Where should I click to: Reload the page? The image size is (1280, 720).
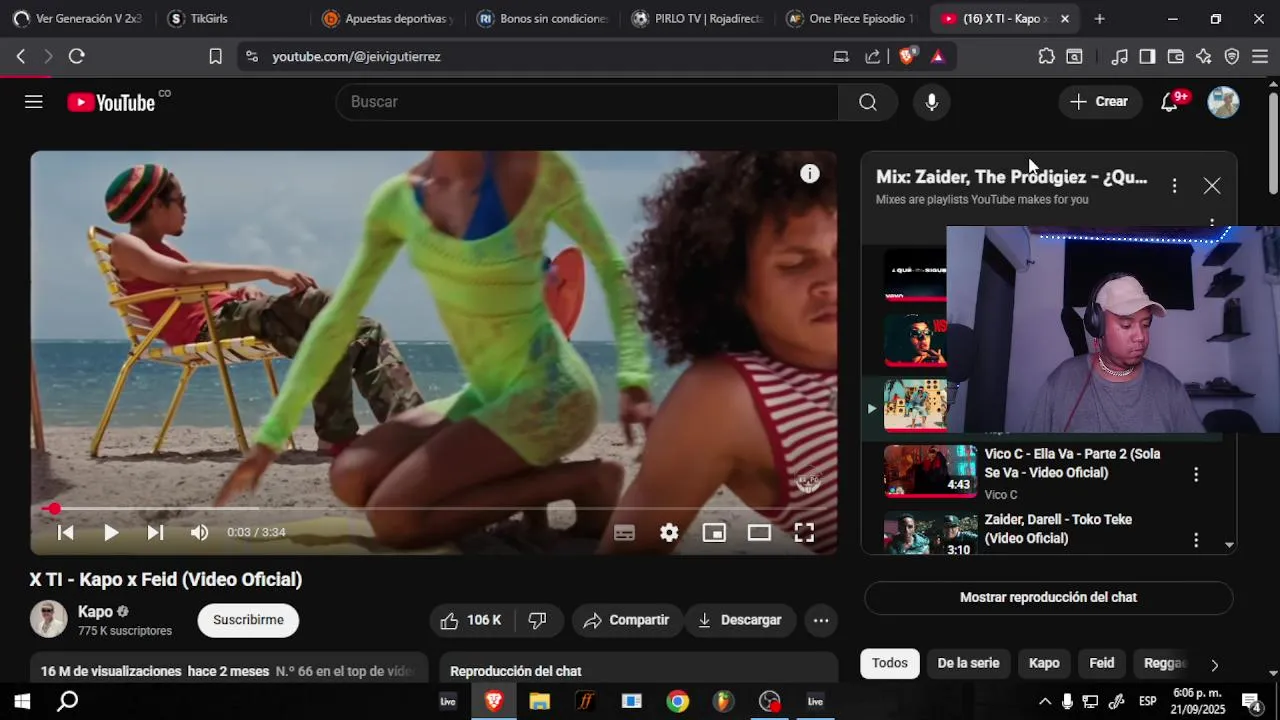pyautogui.click(x=76, y=57)
